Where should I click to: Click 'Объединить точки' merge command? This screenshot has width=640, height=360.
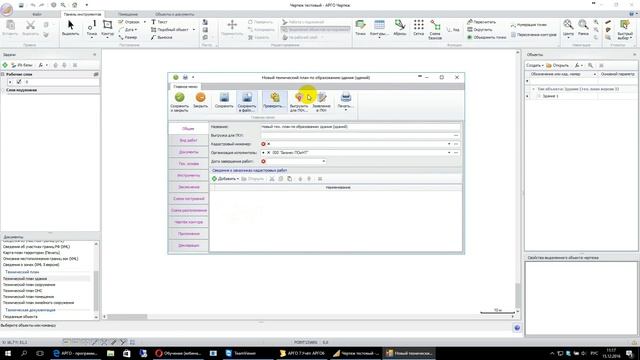(x=487, y=37)
